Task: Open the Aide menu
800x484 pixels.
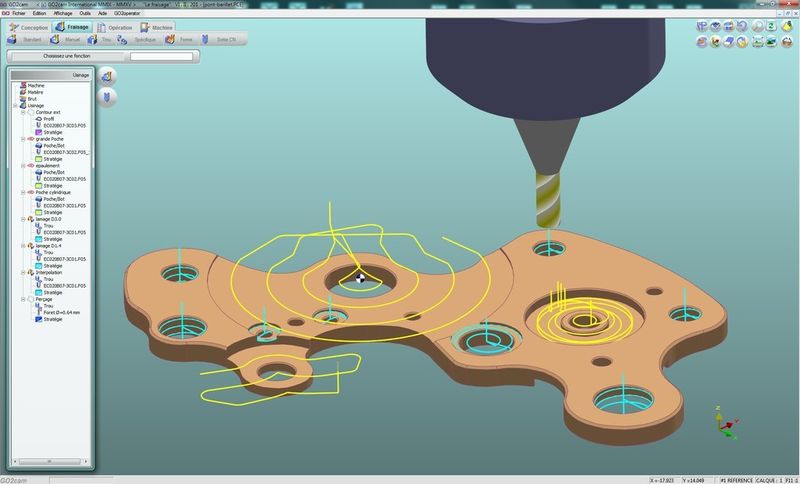Action: pos(103,13)
